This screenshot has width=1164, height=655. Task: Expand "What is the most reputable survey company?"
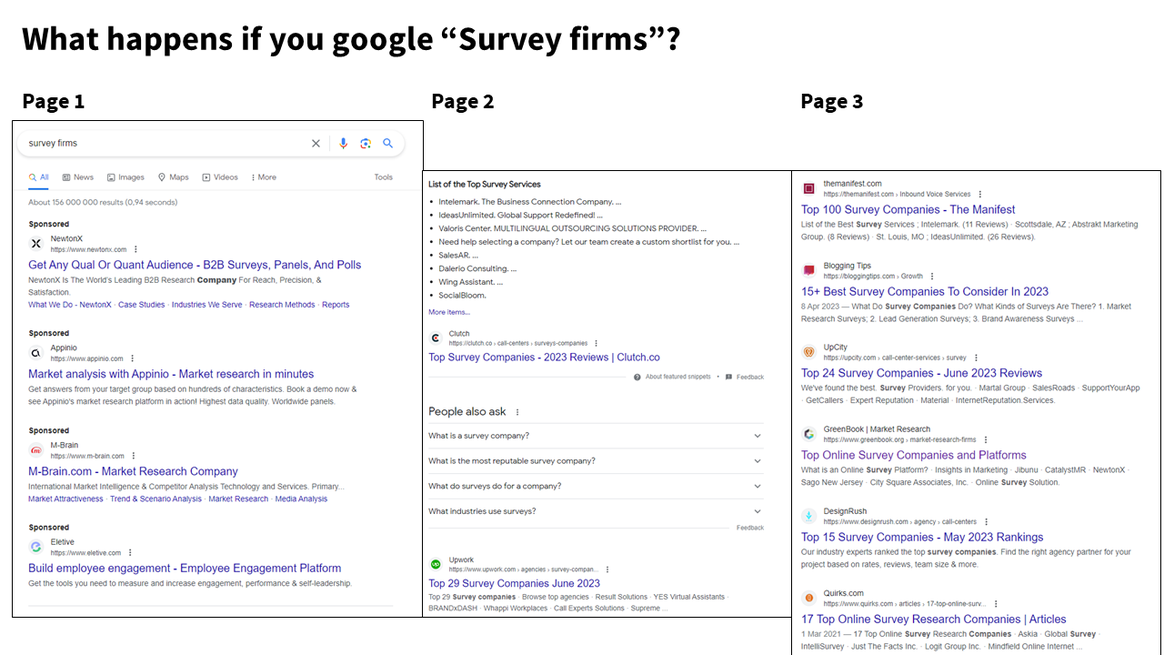tap(757, 461)
